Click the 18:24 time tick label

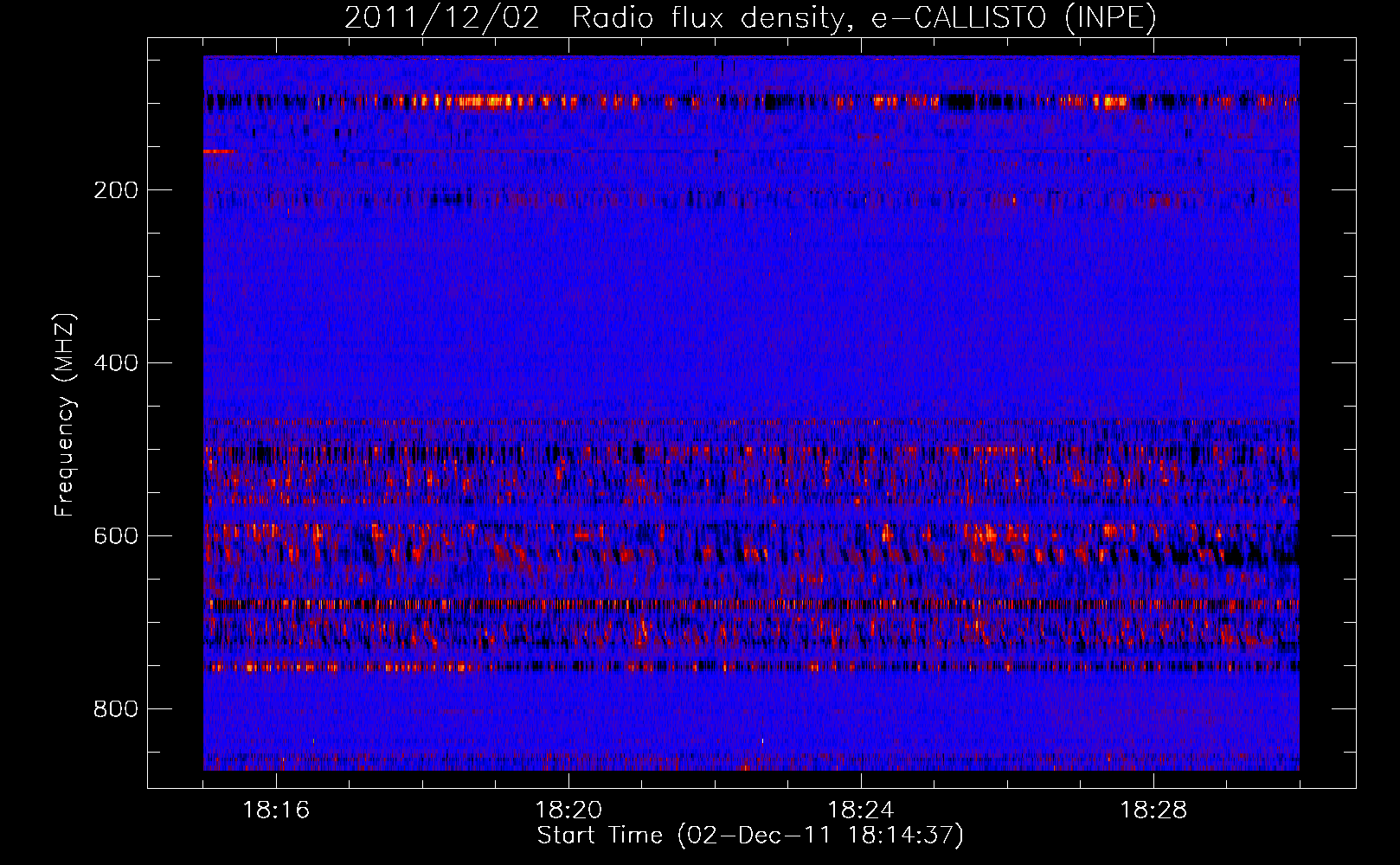(861, 811)
